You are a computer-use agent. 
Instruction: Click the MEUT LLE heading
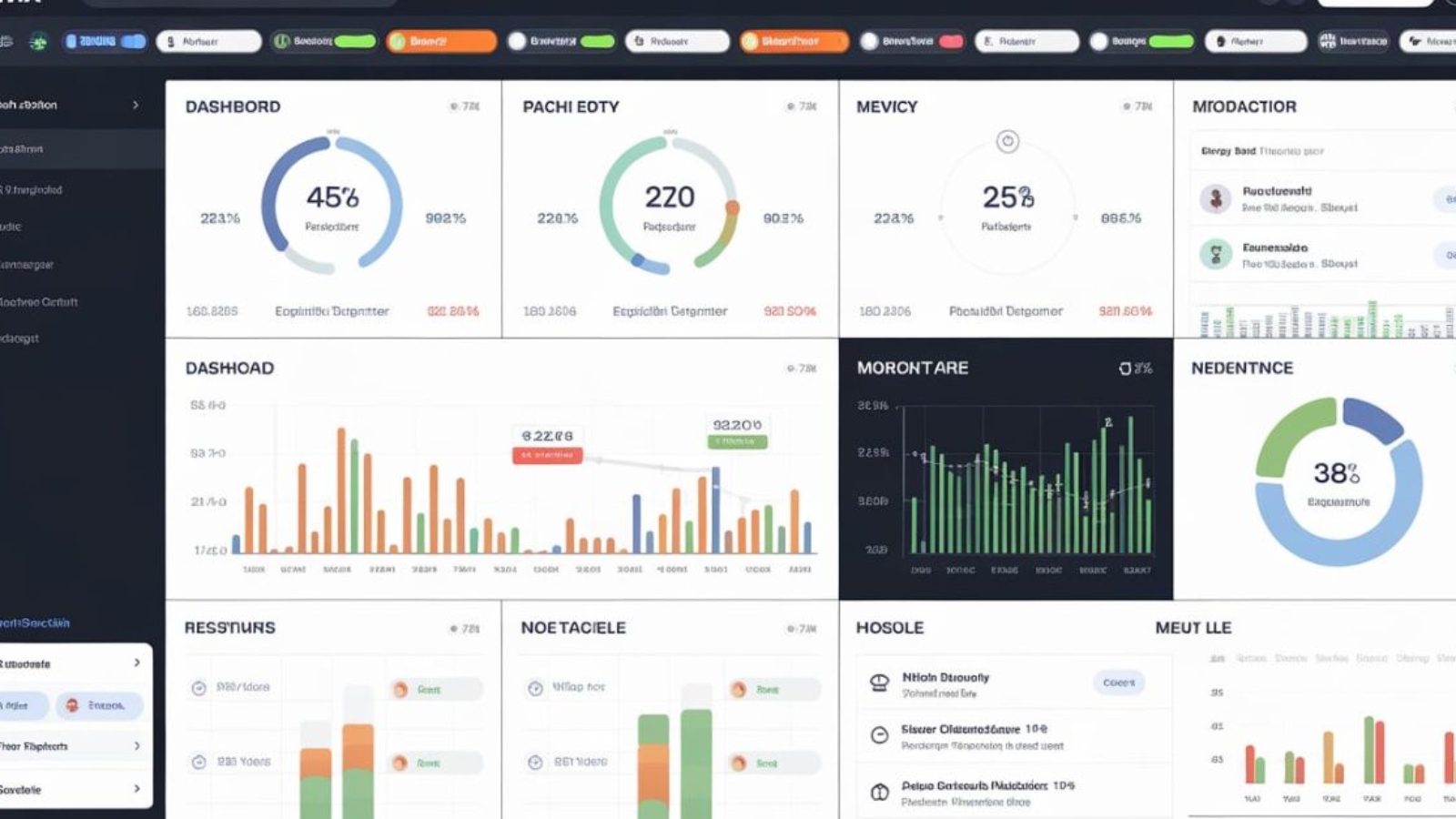pyautogui.click(x=1193, y=628)
